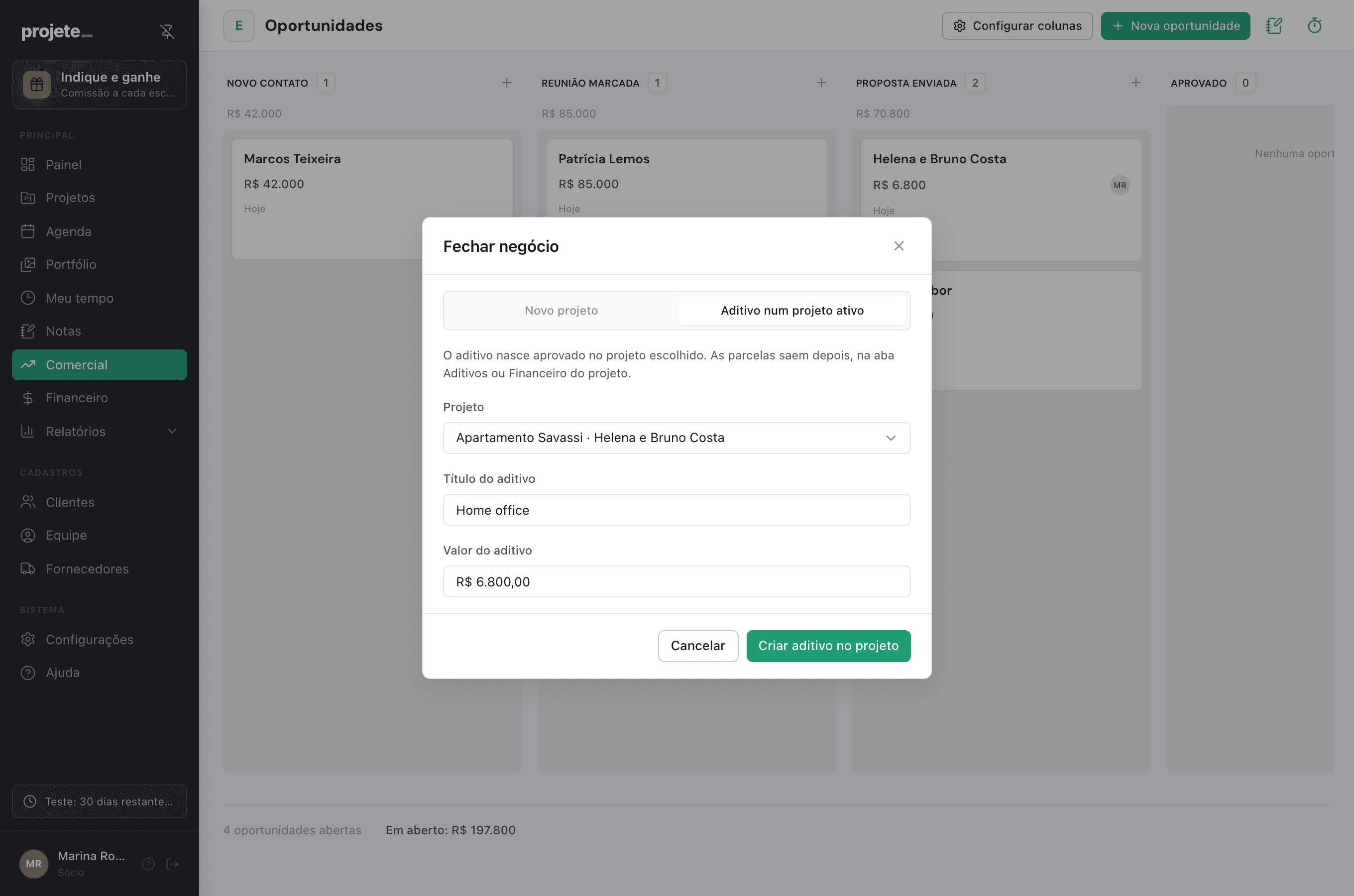Click Criar aditivo no projeto button

point(828,646)
